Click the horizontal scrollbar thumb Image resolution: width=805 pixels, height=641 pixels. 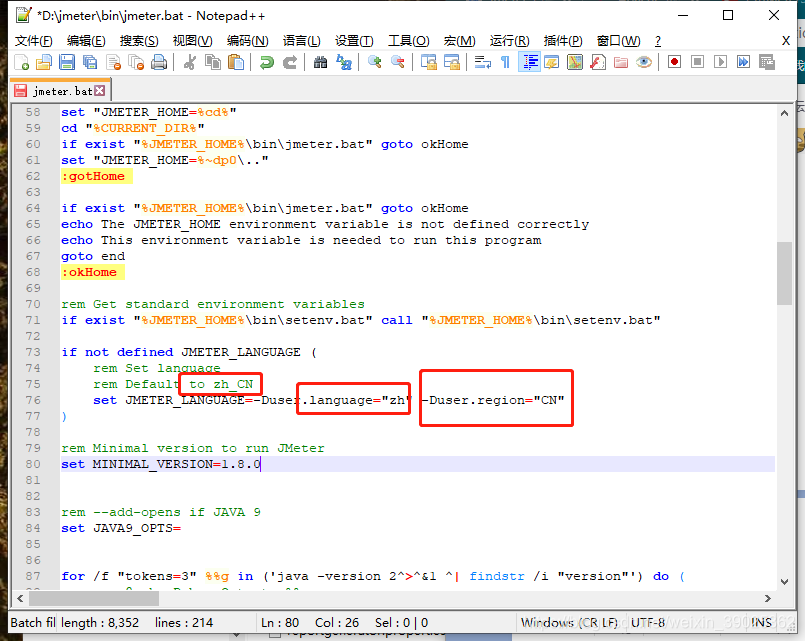tap(94, 598)
